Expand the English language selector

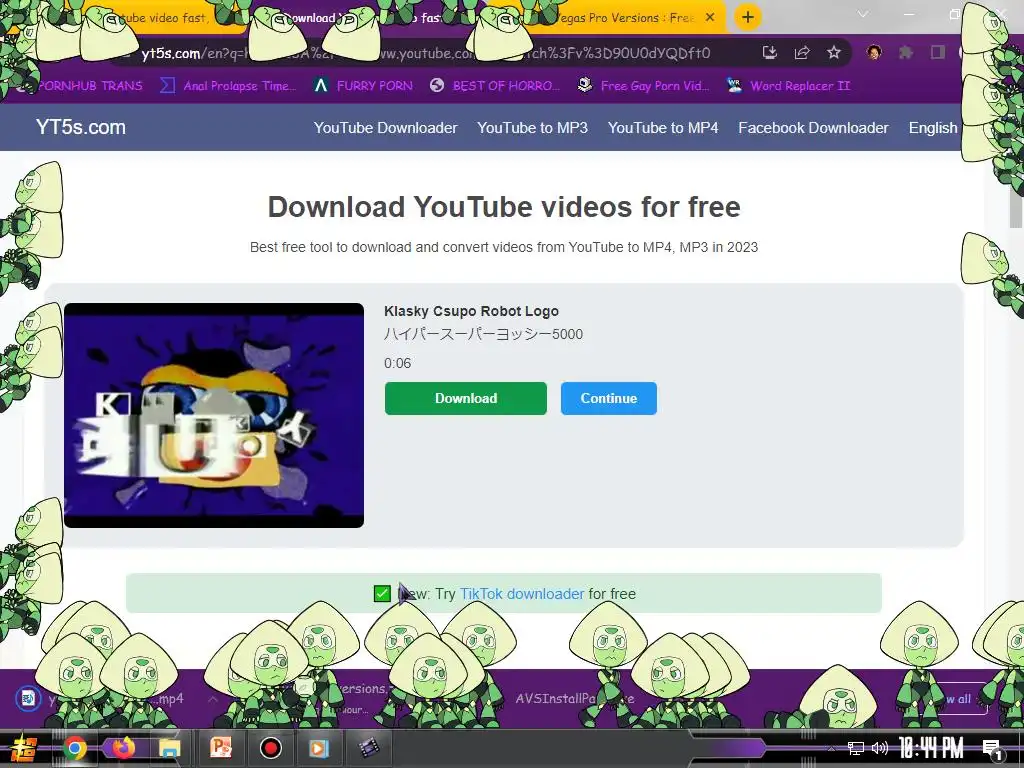(x=933, y=128)
